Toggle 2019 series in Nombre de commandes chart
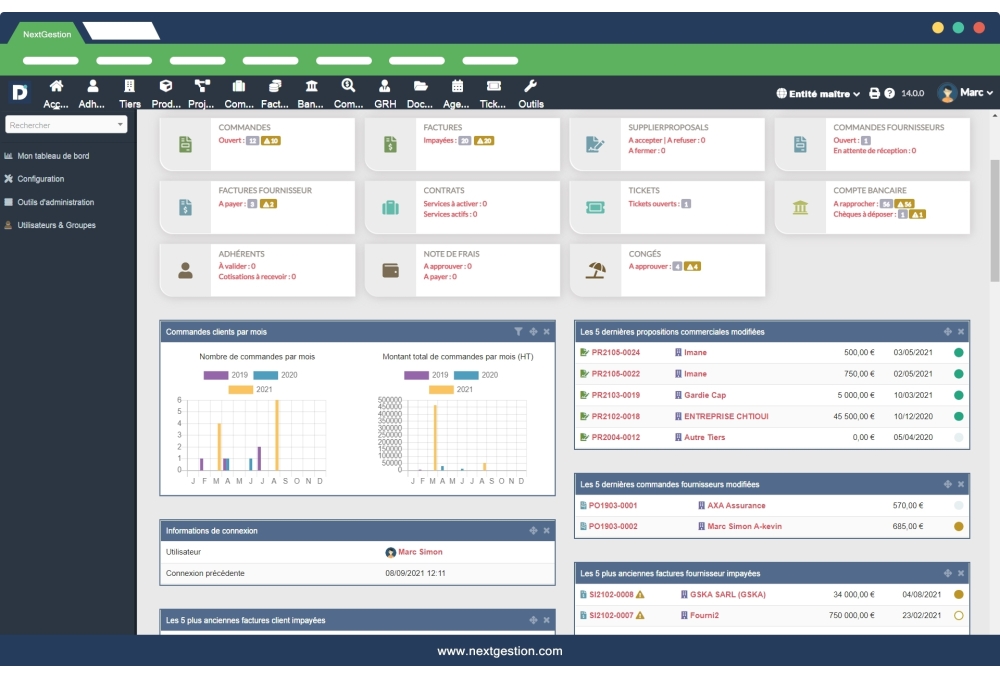1000x679 pixels. (x=216, y=375)
